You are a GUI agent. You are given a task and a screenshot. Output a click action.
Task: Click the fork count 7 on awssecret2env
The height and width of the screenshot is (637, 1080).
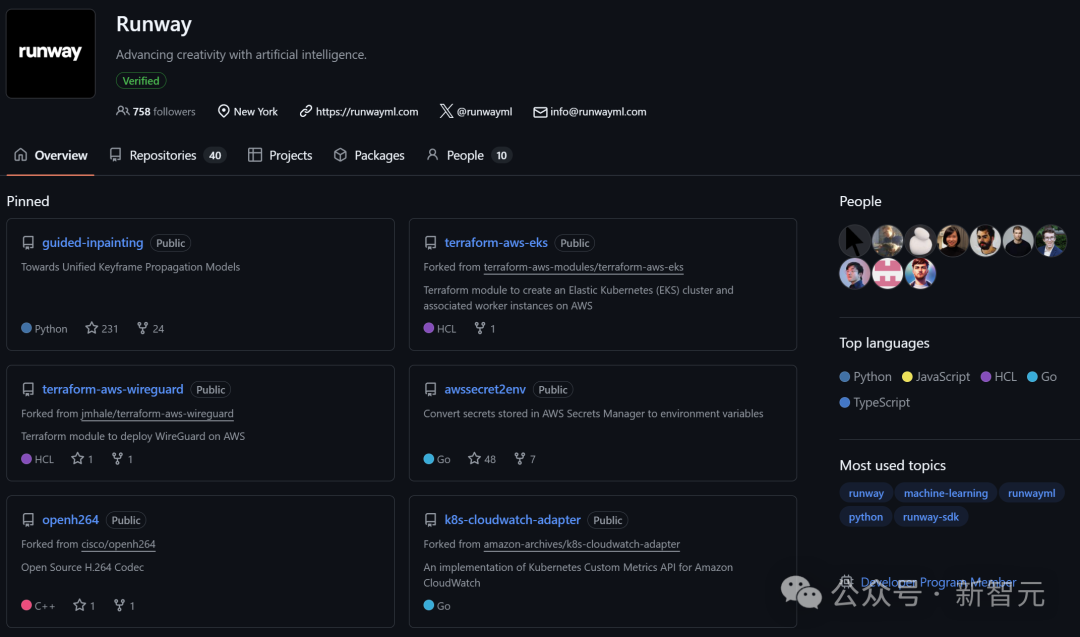click(x=525, y=459)
